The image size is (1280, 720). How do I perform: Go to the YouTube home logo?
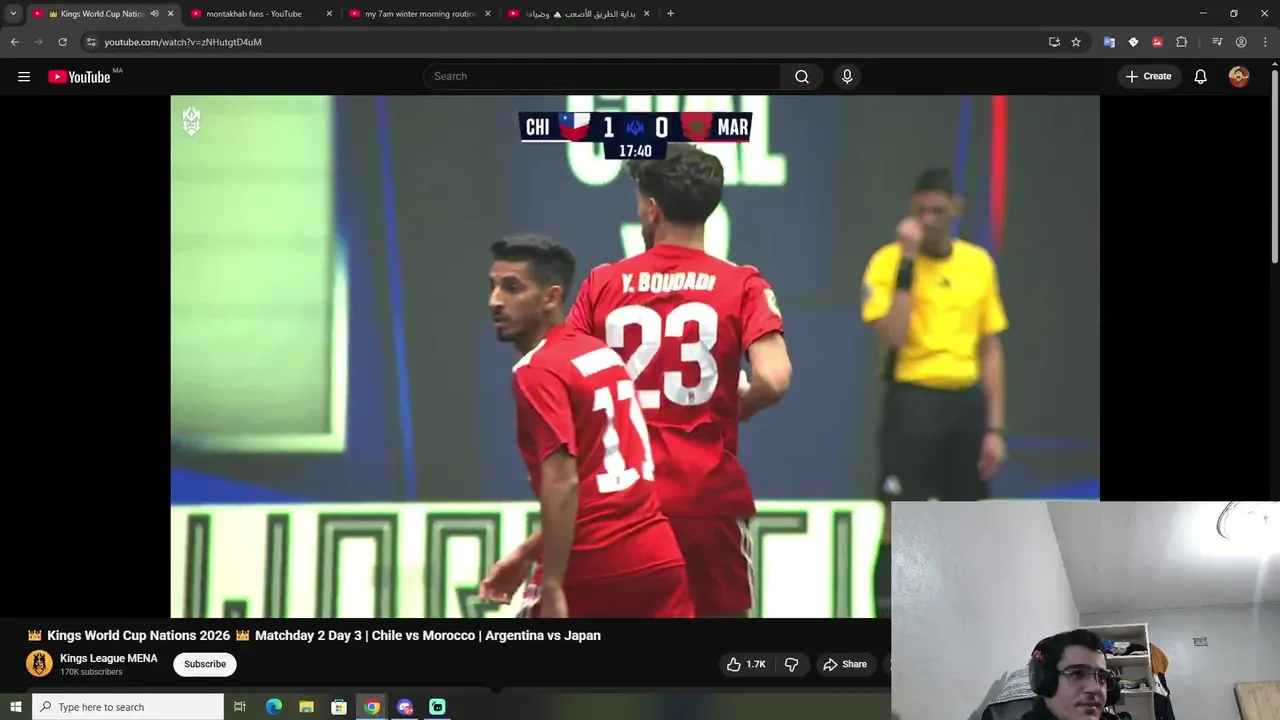79,77
